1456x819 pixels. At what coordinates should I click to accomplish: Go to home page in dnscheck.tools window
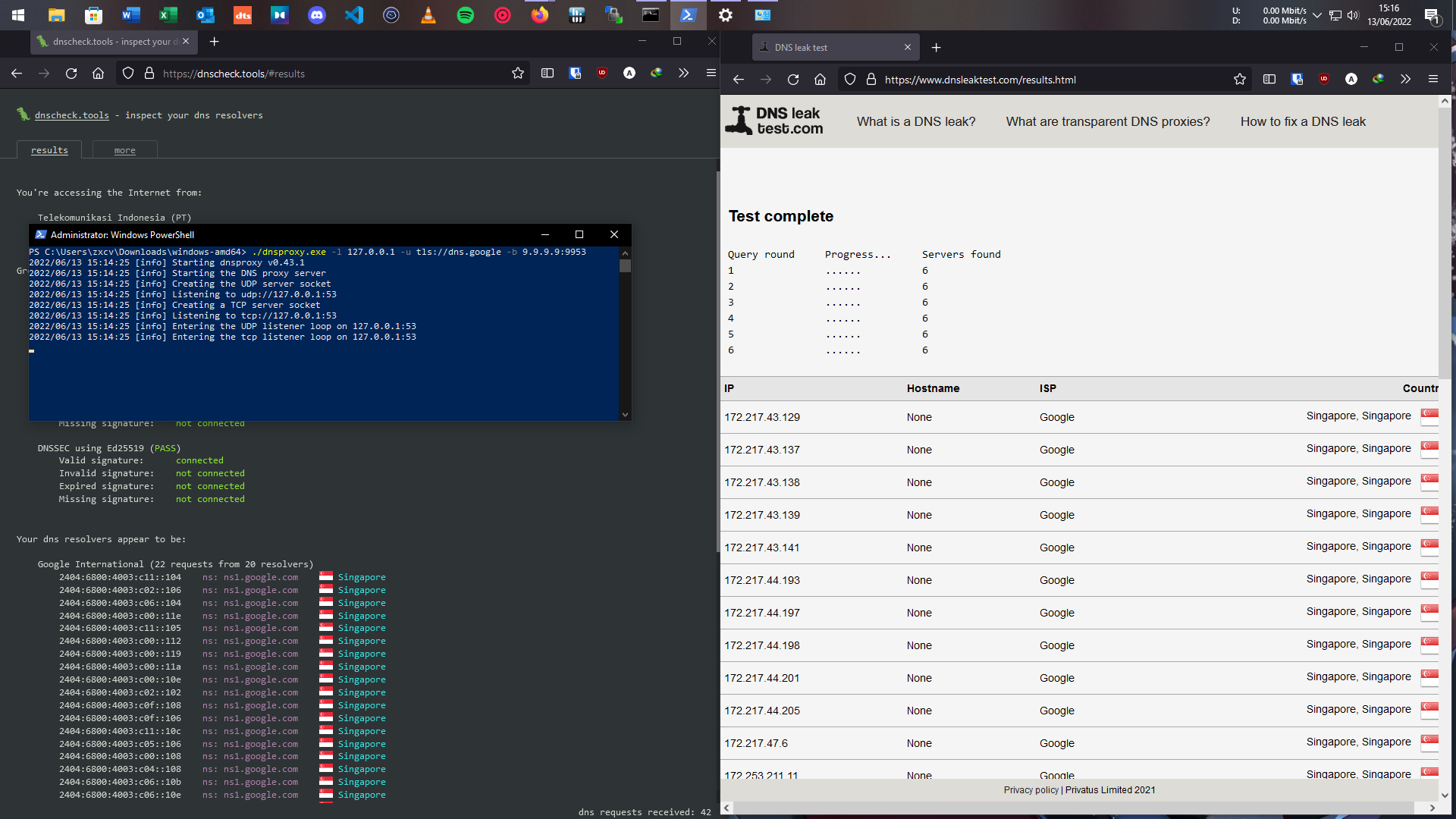[x=98, y=74]
